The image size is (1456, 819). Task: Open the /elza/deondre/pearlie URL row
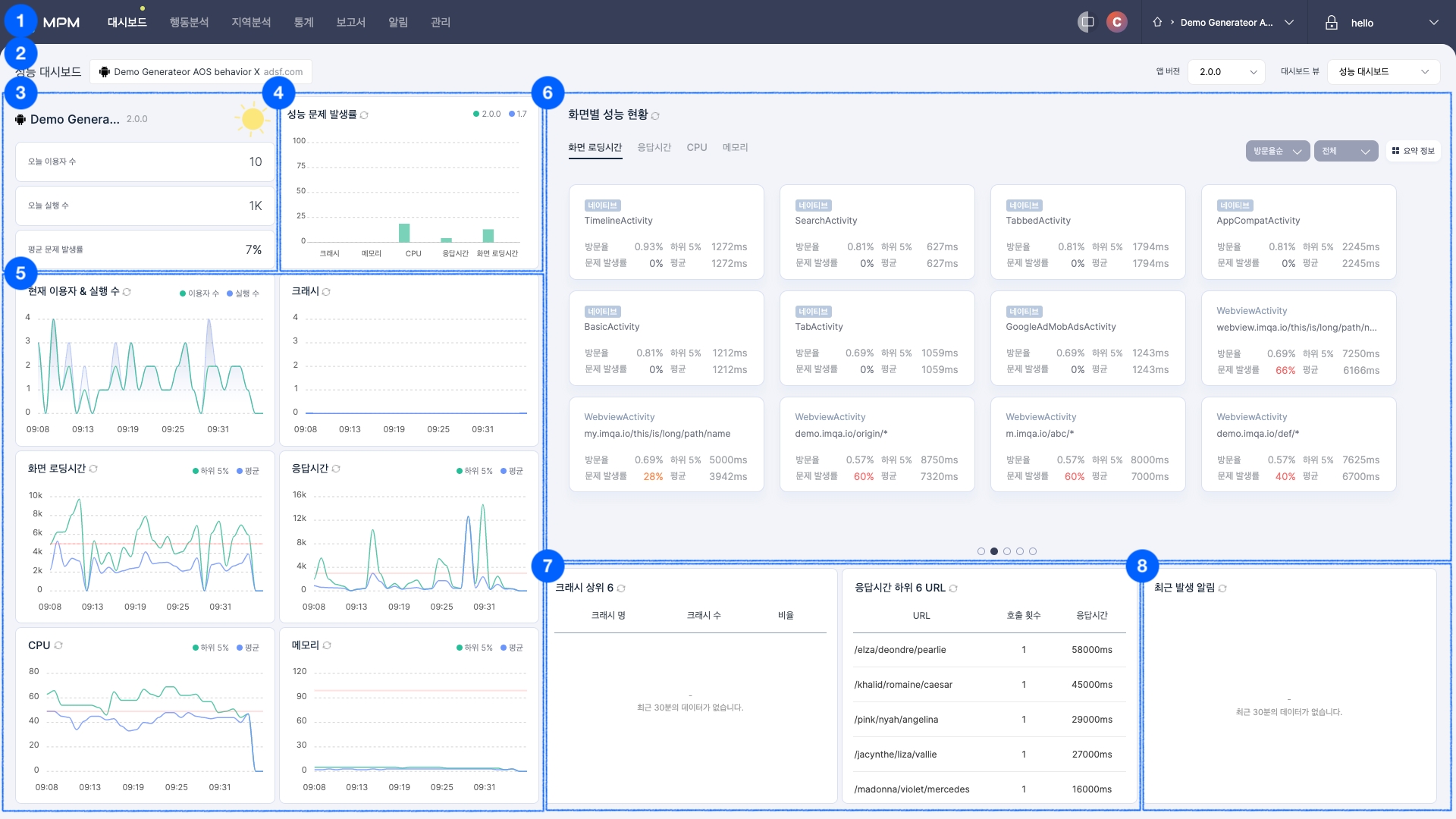pos(899,650)
